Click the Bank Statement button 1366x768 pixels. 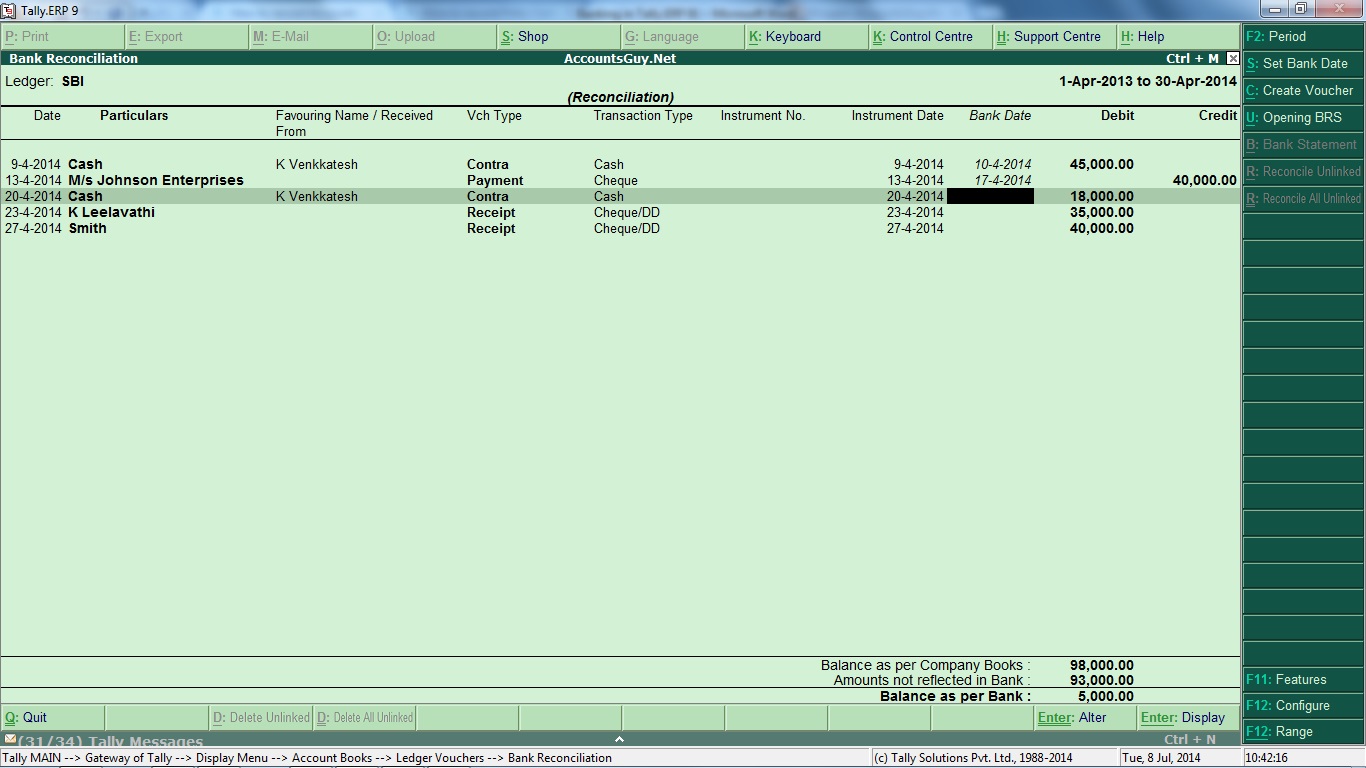pyautogui.click(x=1303, y=144)
